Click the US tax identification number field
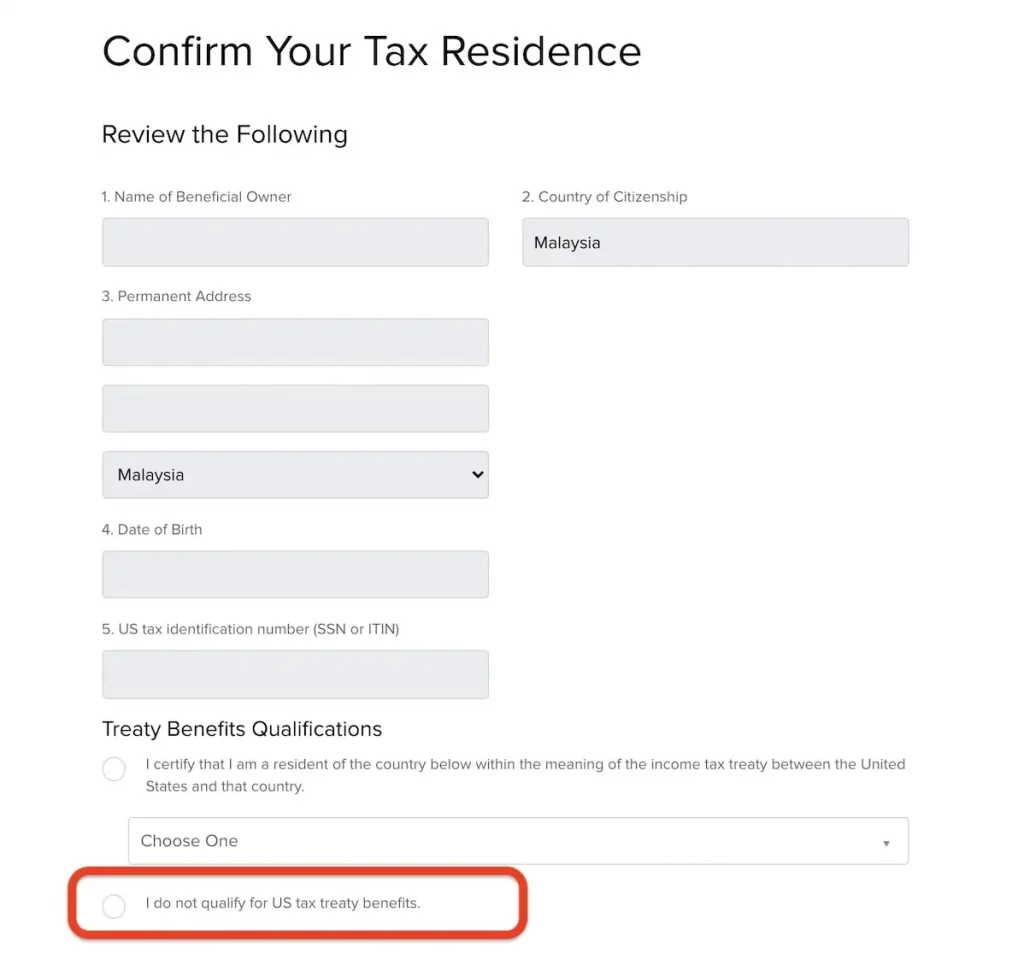The width and height of the screenshot is (1024, 959). pos(295,674)
